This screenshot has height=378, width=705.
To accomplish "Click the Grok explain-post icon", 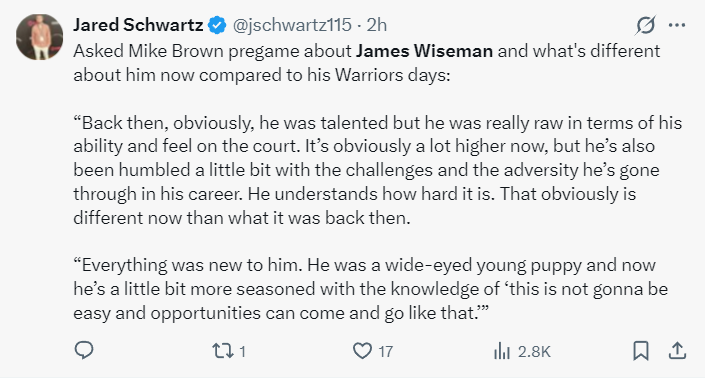I will click(645, 25).
